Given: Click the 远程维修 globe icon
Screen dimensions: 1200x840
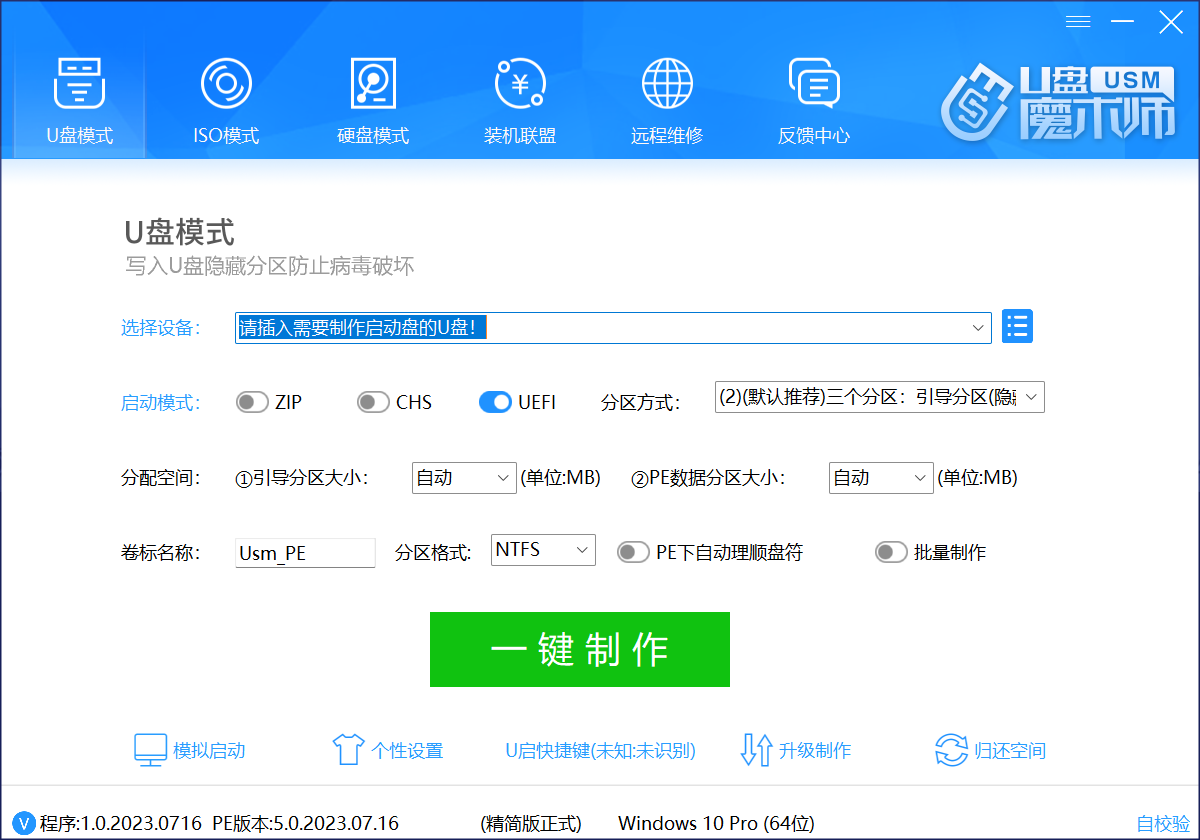Looking at the screenshot, I should tap(667, 84).
